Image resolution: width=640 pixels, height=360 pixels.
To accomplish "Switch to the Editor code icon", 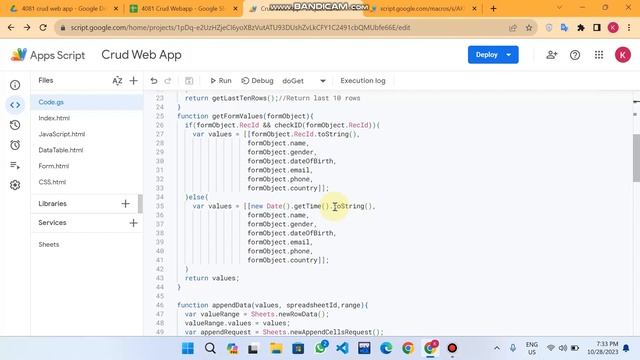I will coord(15,105).
